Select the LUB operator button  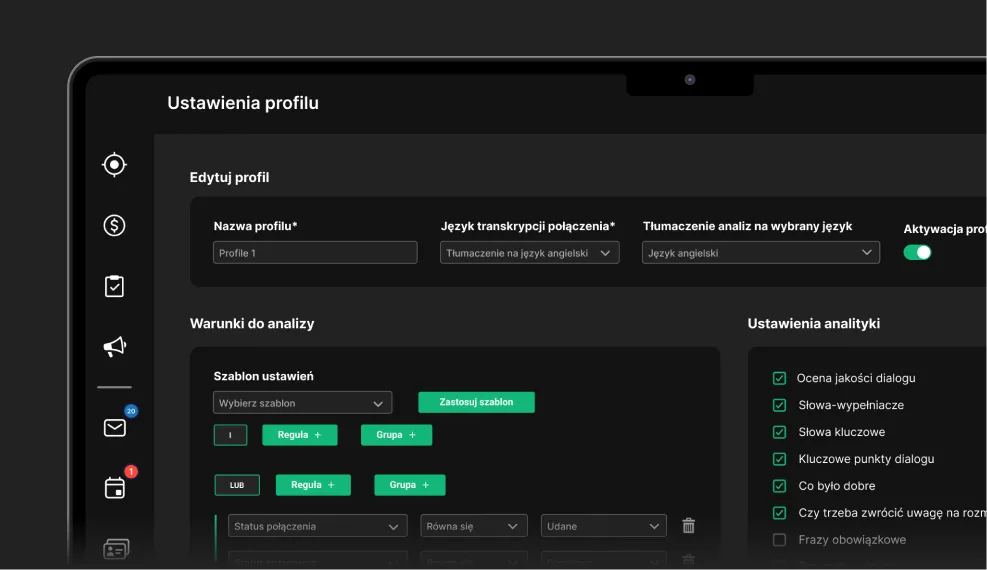237,485
